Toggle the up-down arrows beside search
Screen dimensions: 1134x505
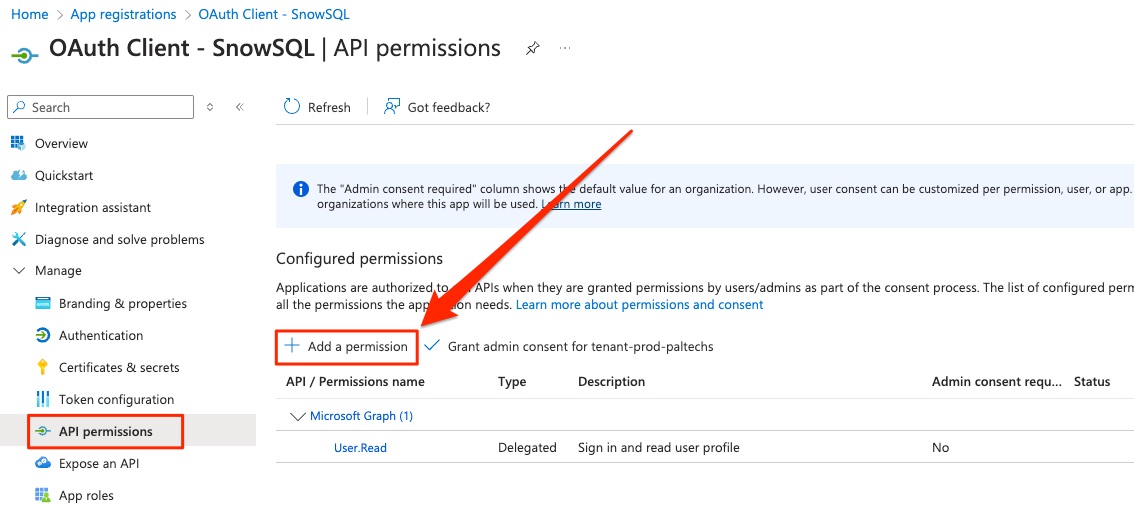[x=210, y=107]
